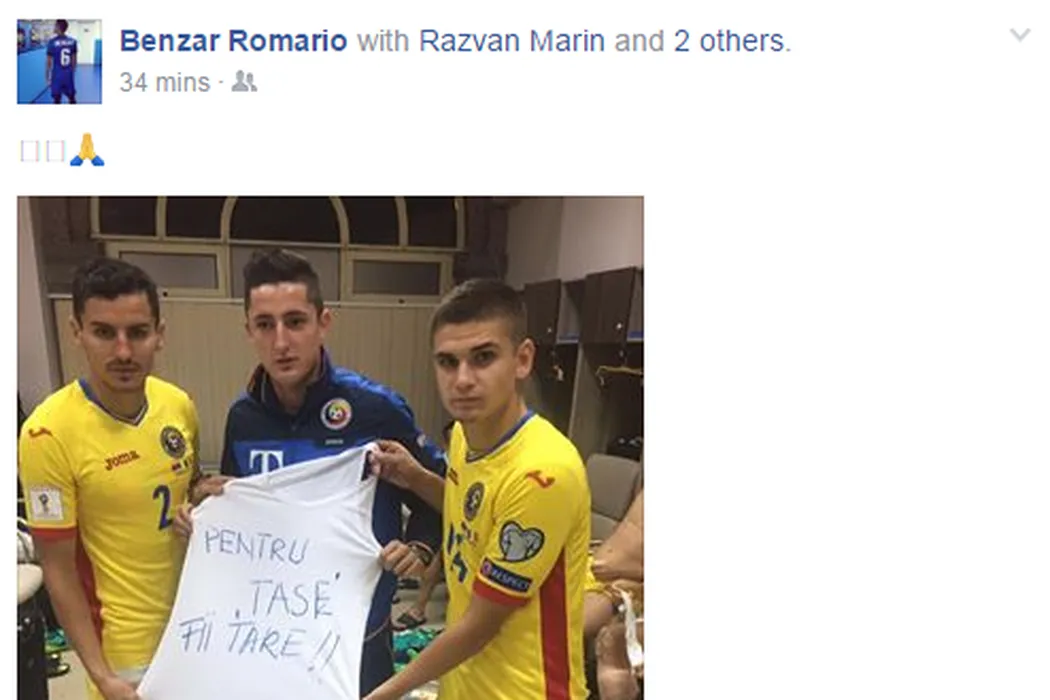Click the World Cup patch on the left sleeve

[x=46, y=503]
